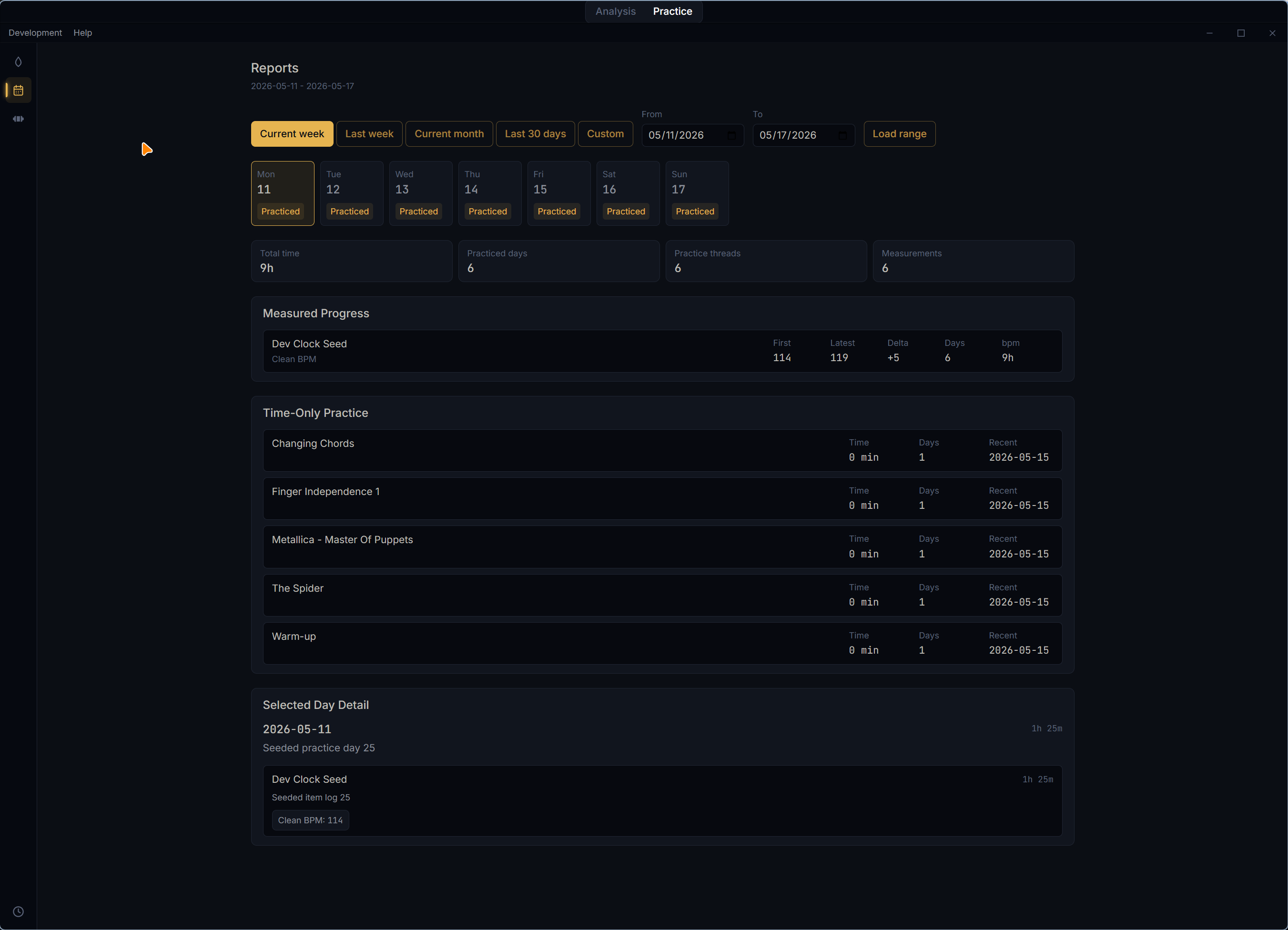Open the calendar Reports sidebar icon
1288x930 pixels.
click(18, 90)
